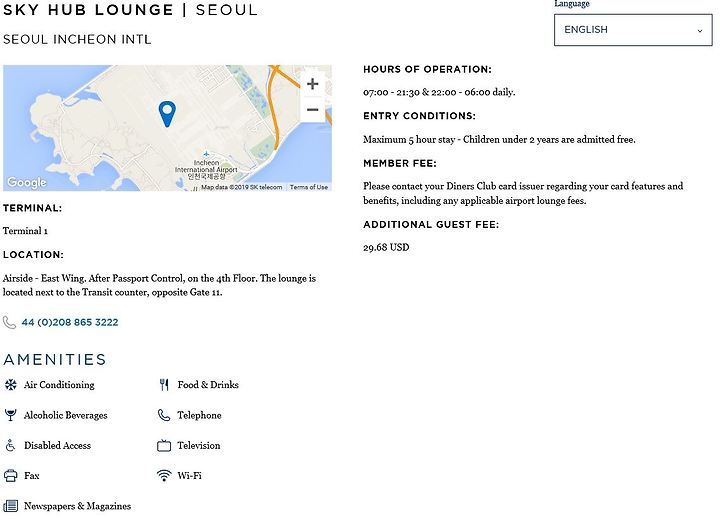Click the Television amenity icon
The image size is (720, 520).
pos(164,445)
